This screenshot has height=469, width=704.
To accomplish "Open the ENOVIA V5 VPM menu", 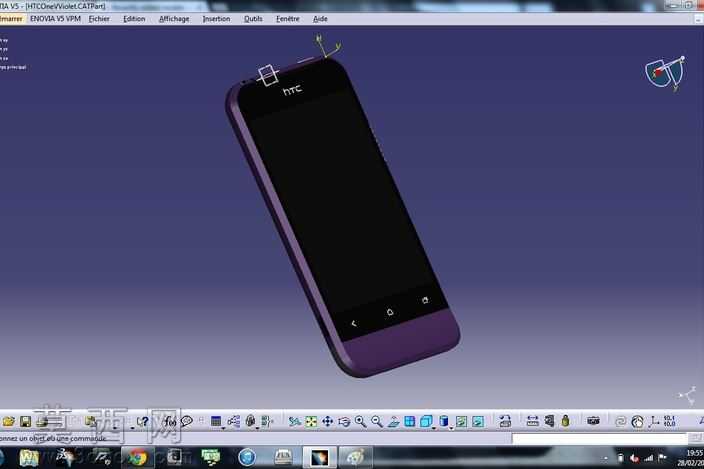I will (55, 19).
